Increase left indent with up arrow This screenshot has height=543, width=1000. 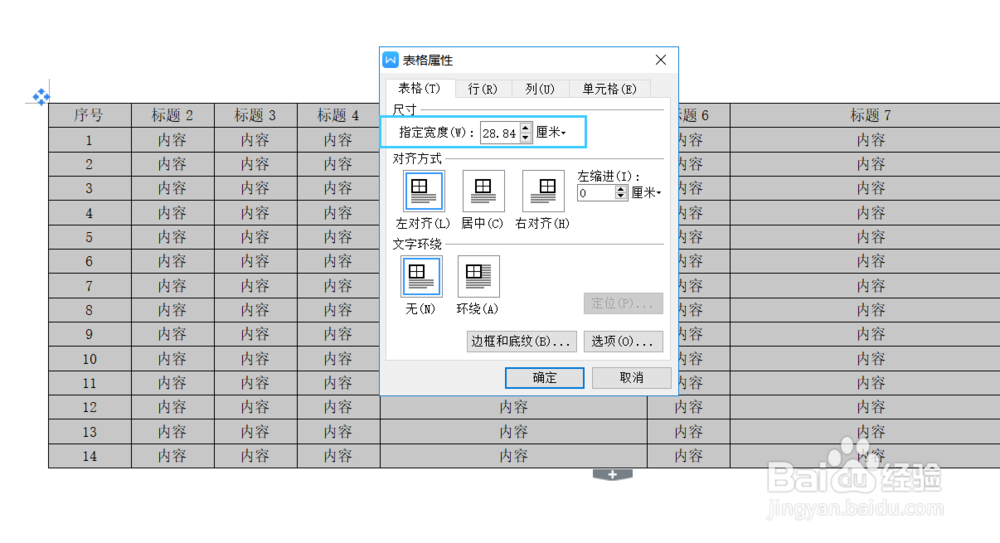621,190
